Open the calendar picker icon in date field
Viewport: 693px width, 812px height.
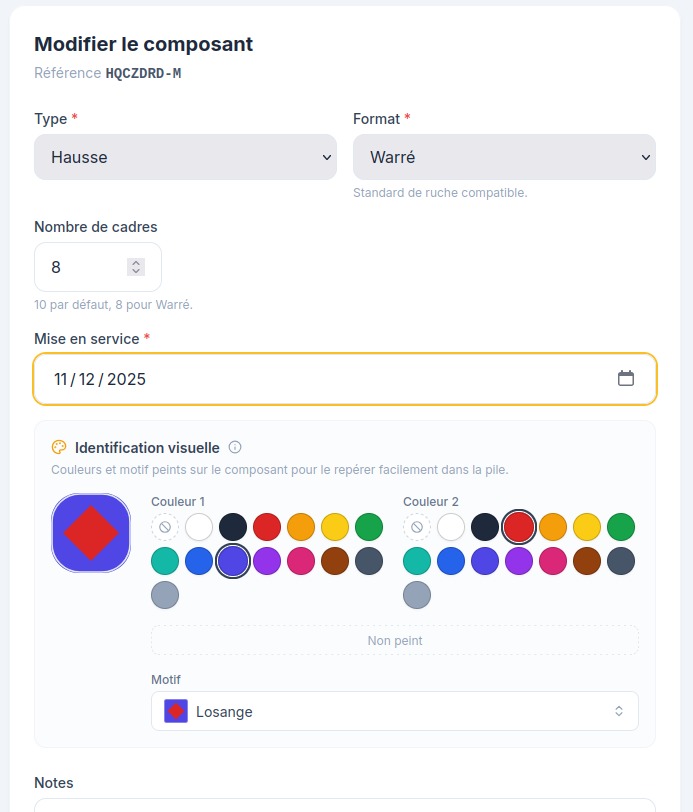[626, 379]
